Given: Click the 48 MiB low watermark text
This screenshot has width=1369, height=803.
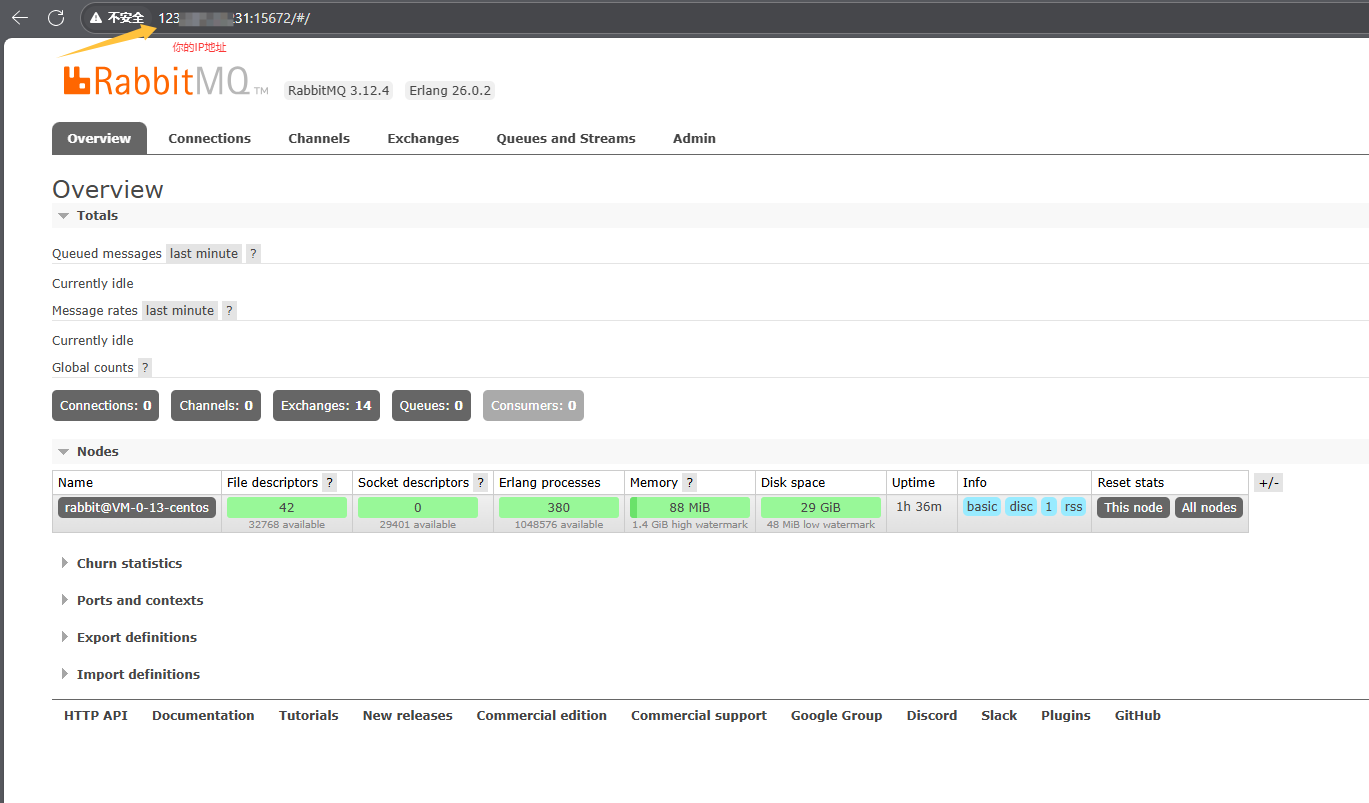Looking at the screenshot, I should 821,525.
